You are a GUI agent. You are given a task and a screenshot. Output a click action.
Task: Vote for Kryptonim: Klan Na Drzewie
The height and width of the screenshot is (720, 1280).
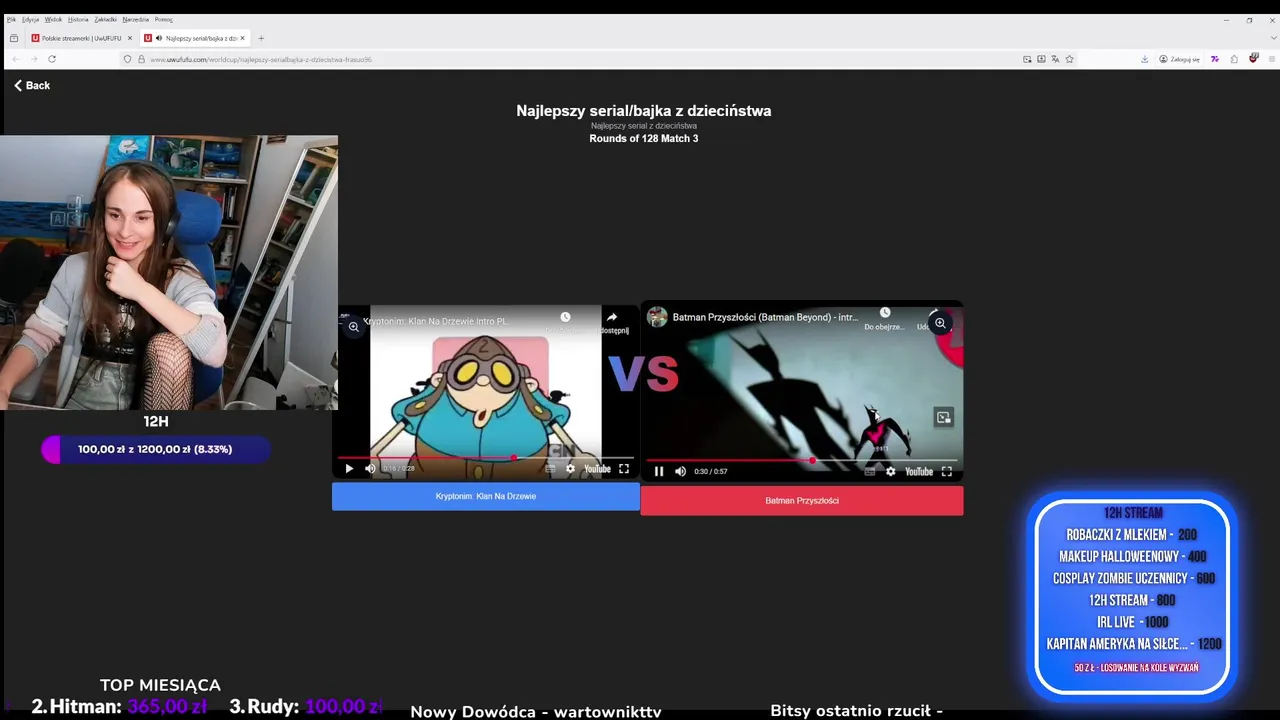(x=486, y=496)
